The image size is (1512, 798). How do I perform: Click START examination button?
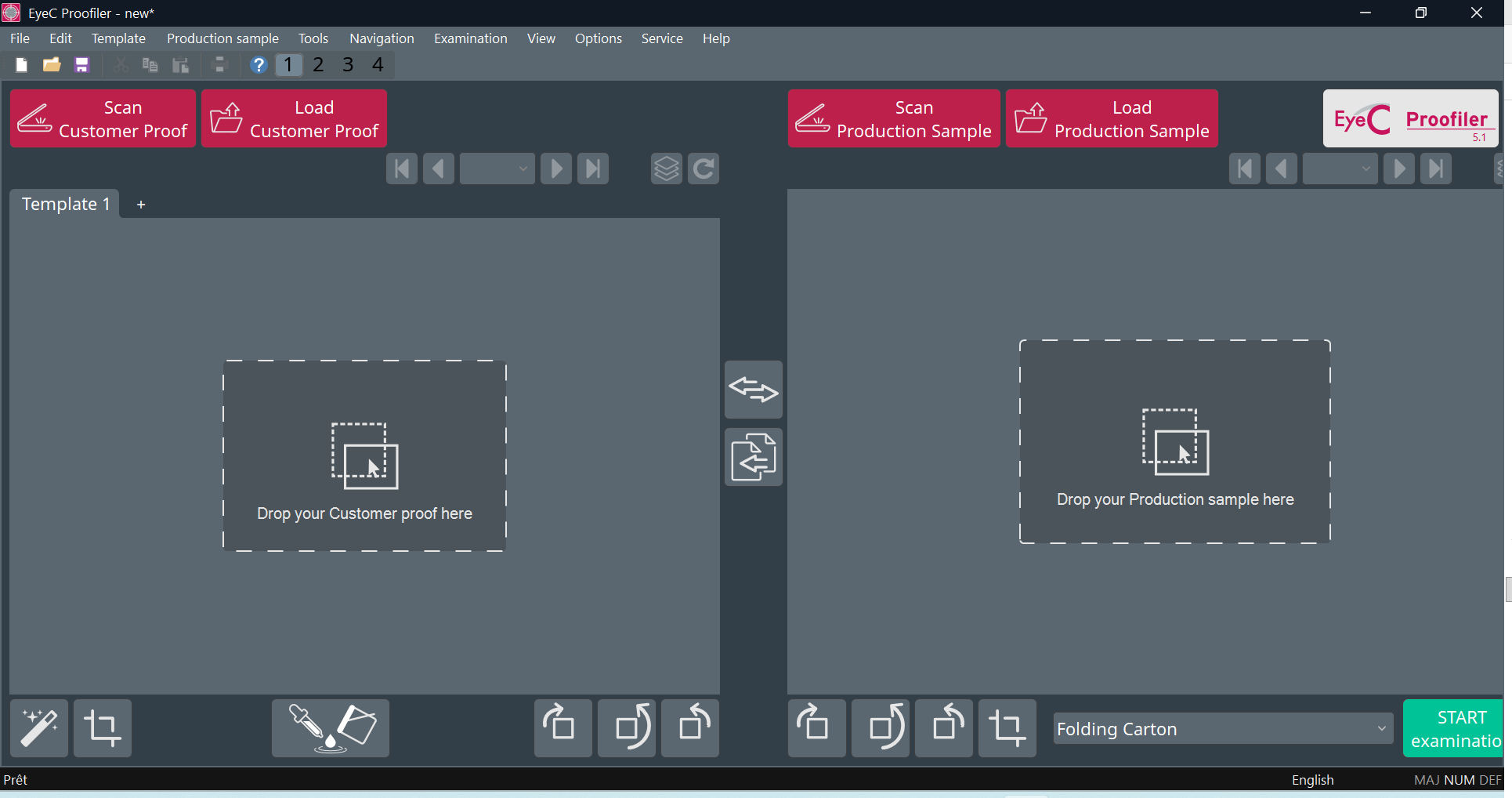coord(1454,728)
